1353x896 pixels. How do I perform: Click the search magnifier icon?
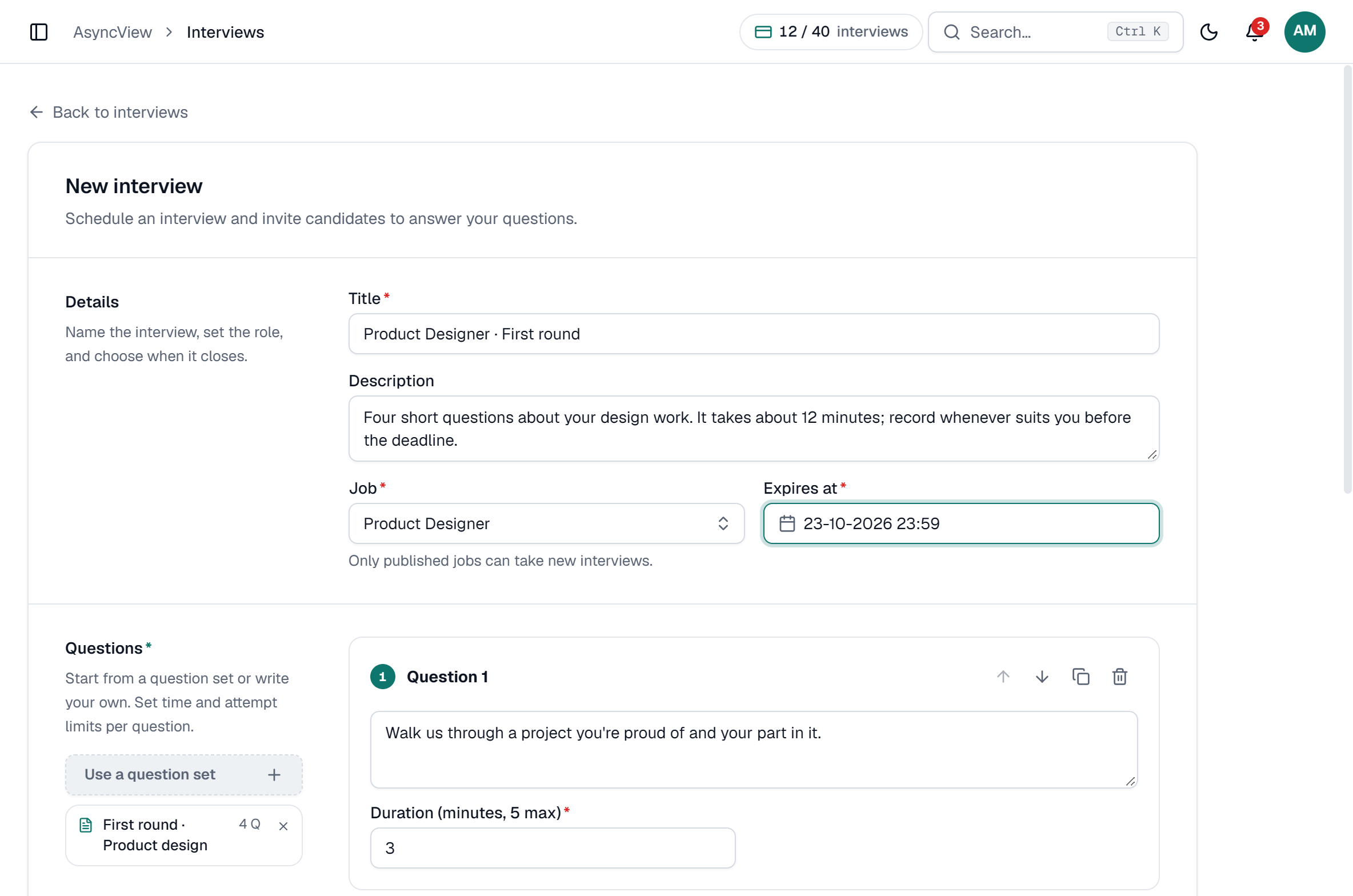pyautogui.click(x=951, y=32)
